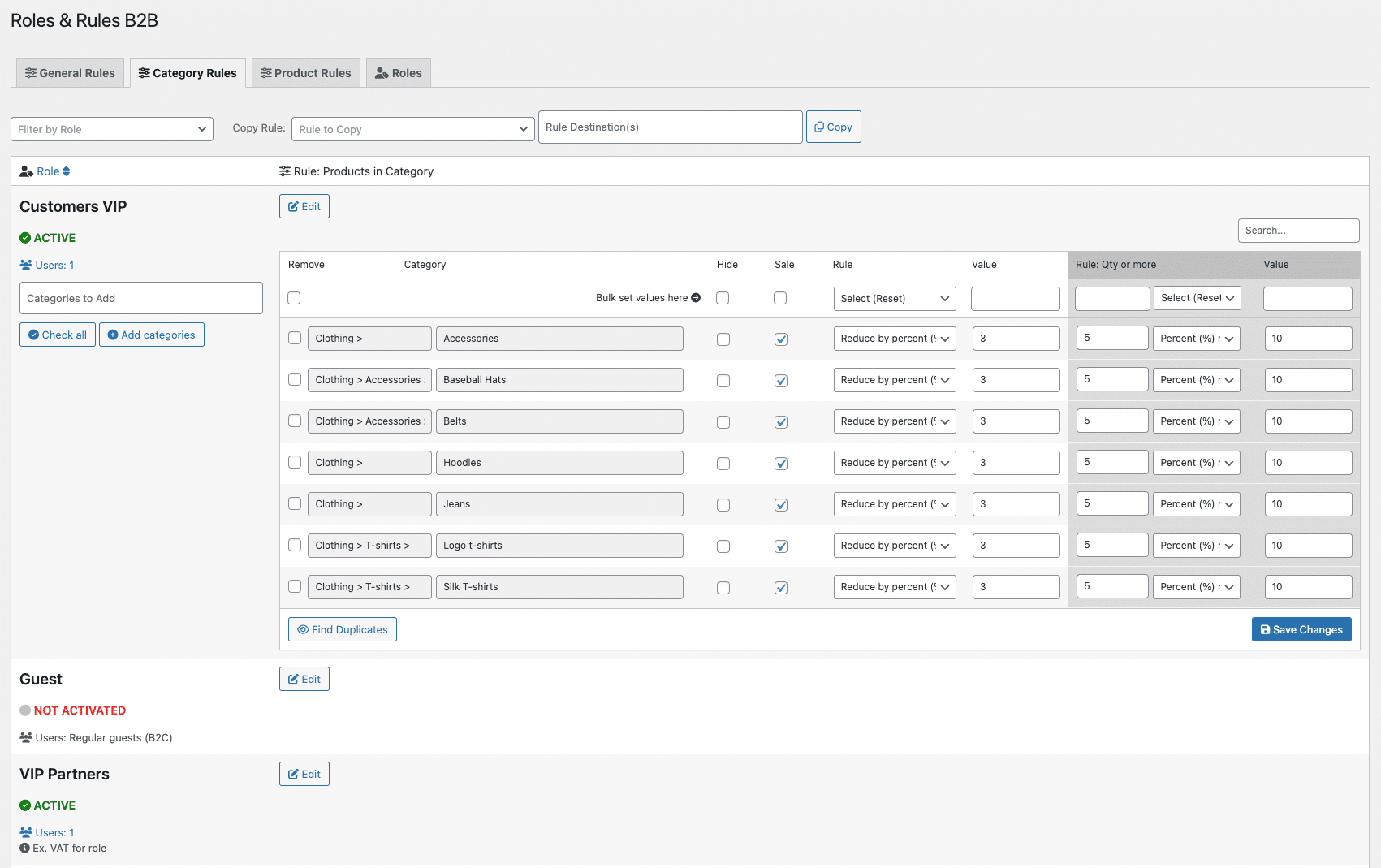1381x868 pixels.
Task: Tick the bulk Remove checkbox
Action: coord(294,298)
